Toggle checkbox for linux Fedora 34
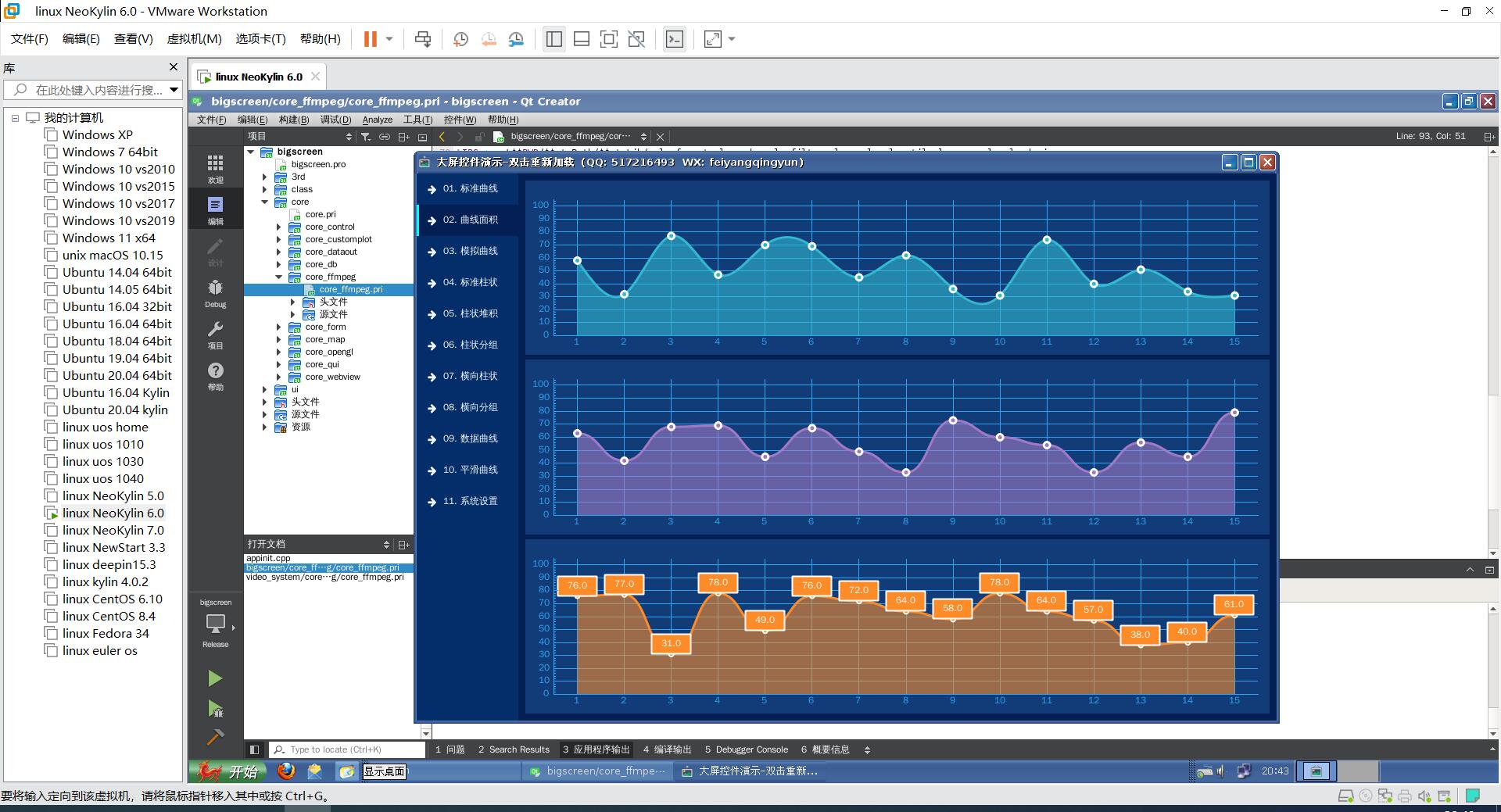This screenshot has height=812, width=1501. (x=51, y=633)
